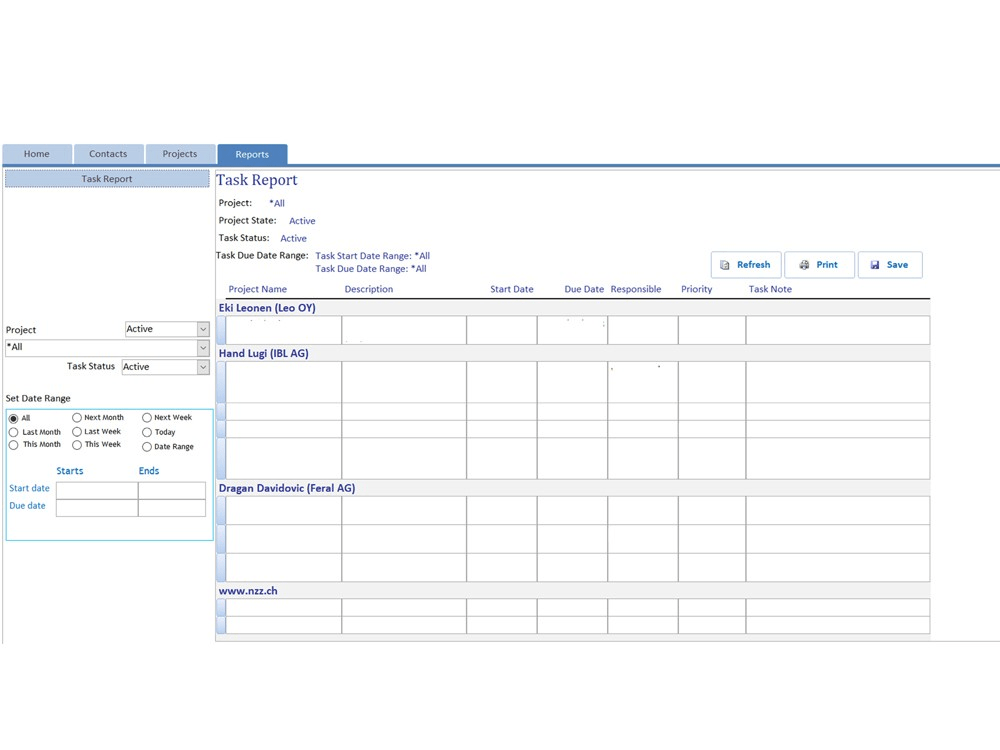This screenshot has width=1000, height=750.
Task: Click the Active link beside Project State
Action: pos(302,220)
